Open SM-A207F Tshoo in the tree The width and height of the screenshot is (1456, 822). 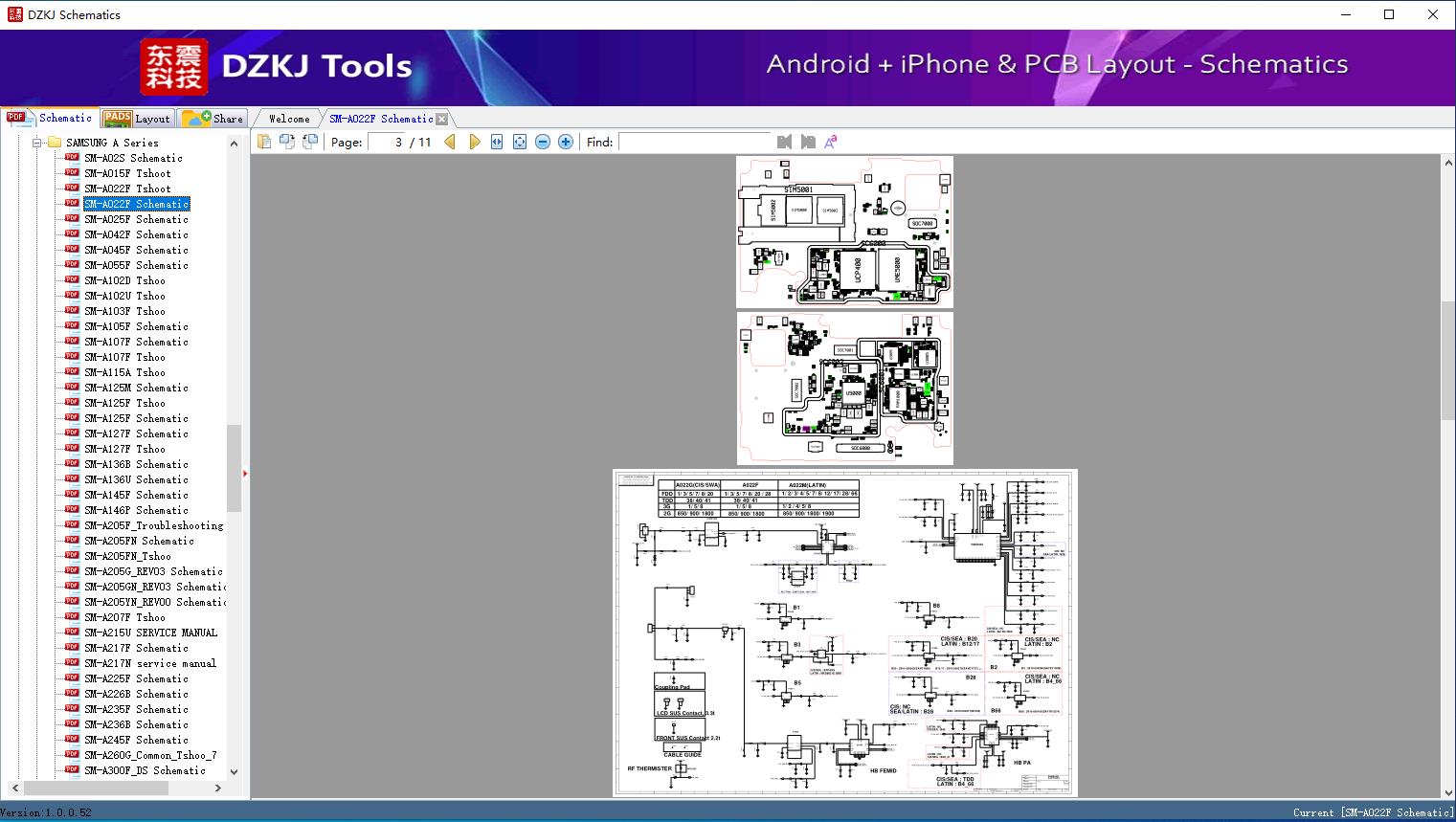click(124, 617)
